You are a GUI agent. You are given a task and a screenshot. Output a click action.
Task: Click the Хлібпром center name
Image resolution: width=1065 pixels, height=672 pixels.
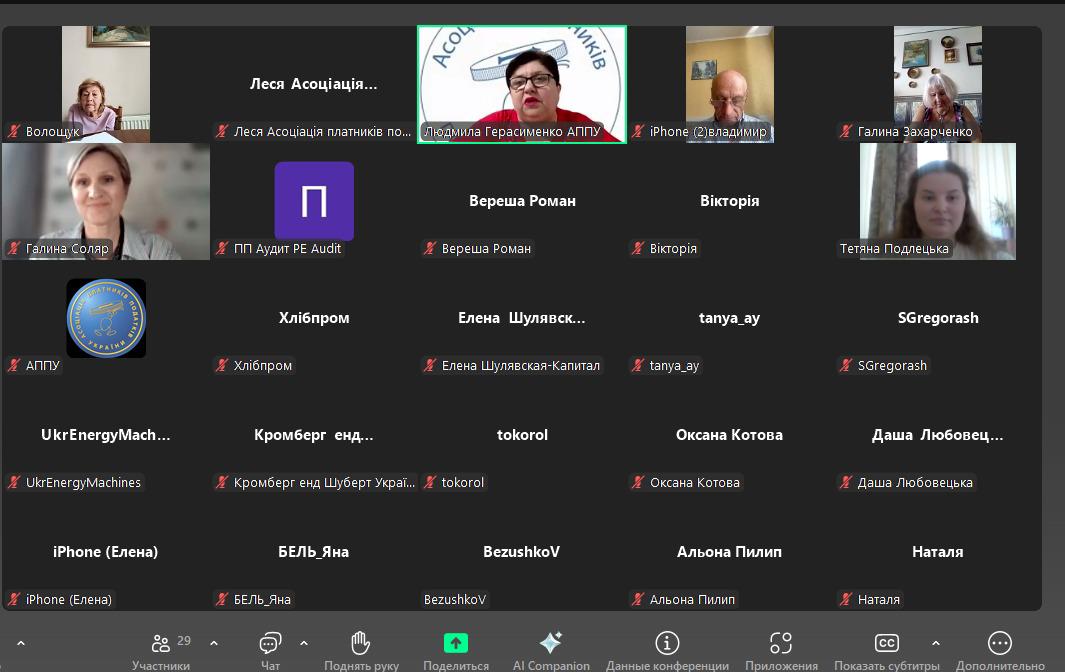314,317
